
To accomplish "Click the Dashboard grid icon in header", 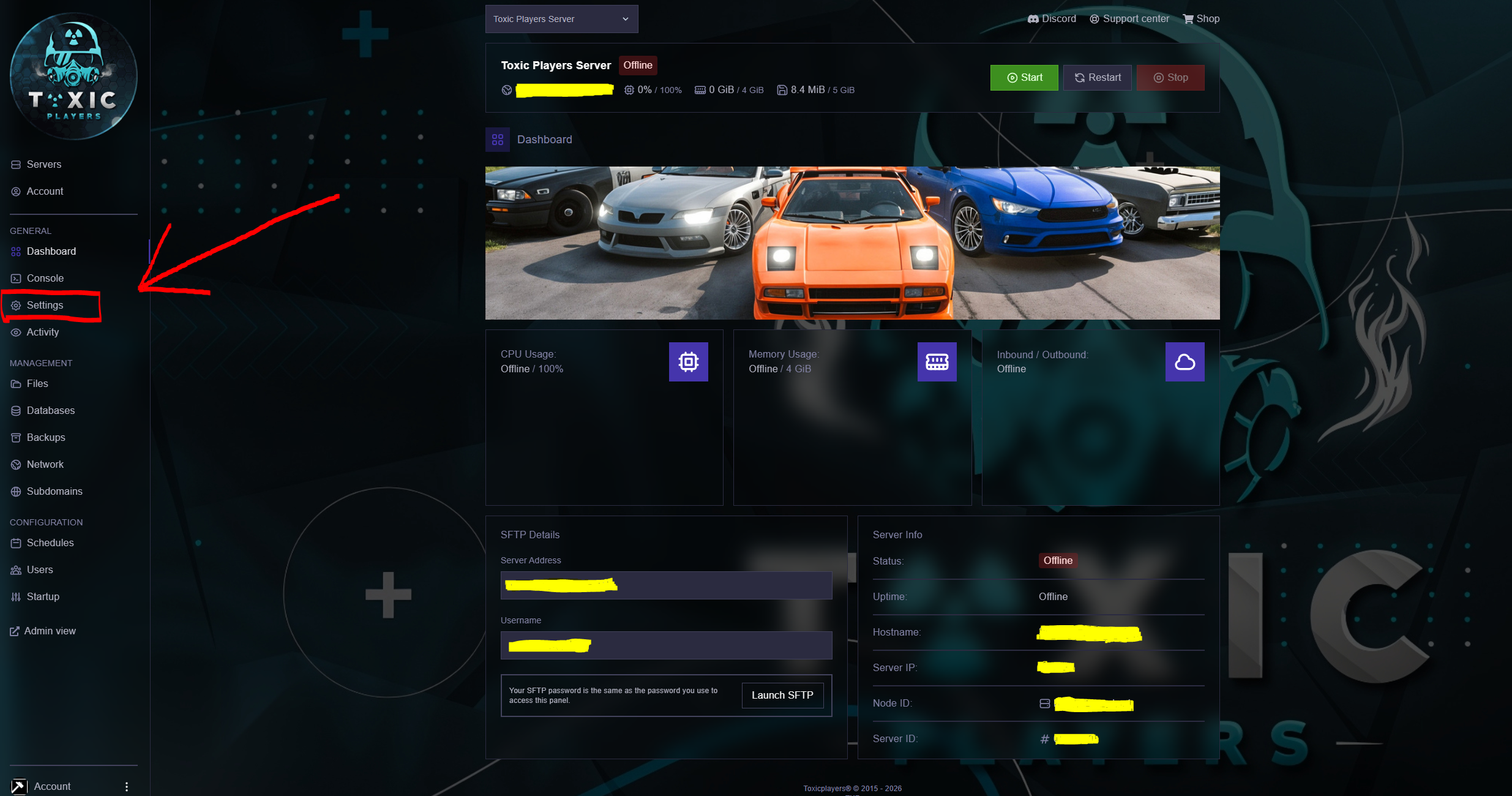I will [498, 140].
